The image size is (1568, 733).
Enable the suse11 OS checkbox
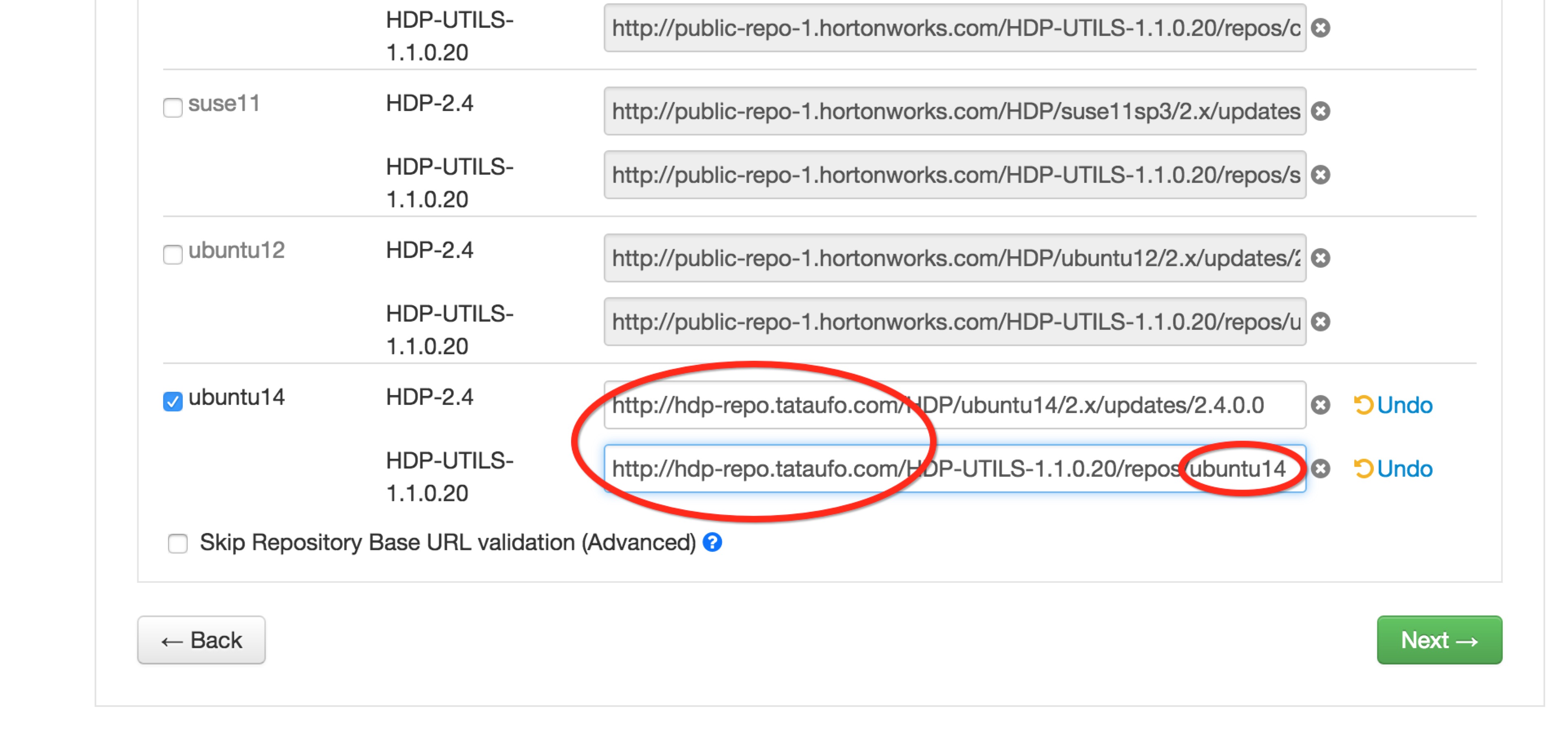click(x=173, y=108)
